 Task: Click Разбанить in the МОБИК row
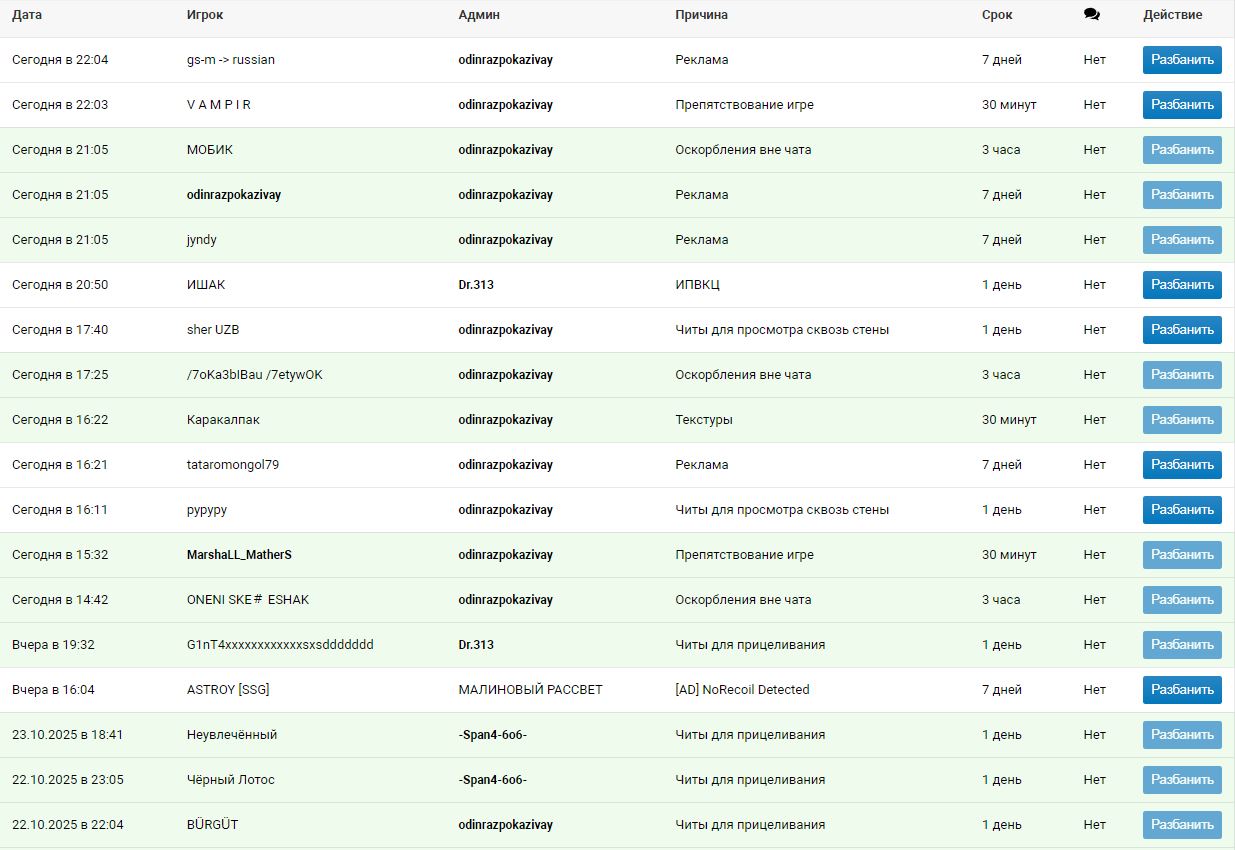tap(1181, 150)
